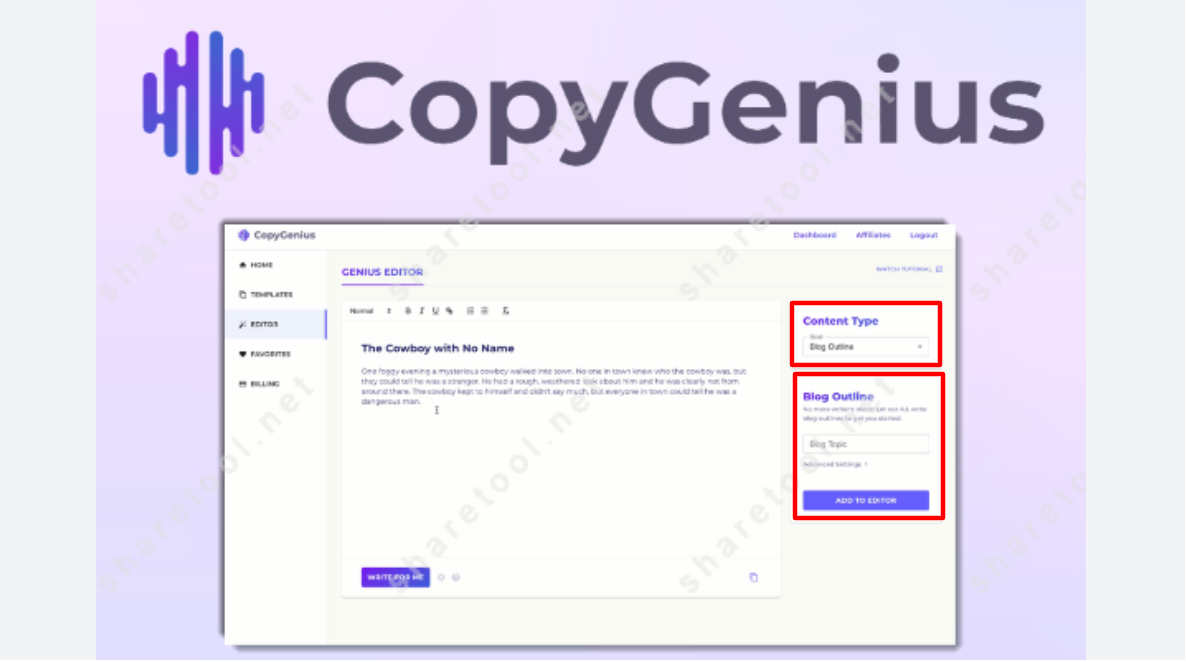The image size is (1186, 662).
Task: Open Templates in the sidebar
Action: 265,294
